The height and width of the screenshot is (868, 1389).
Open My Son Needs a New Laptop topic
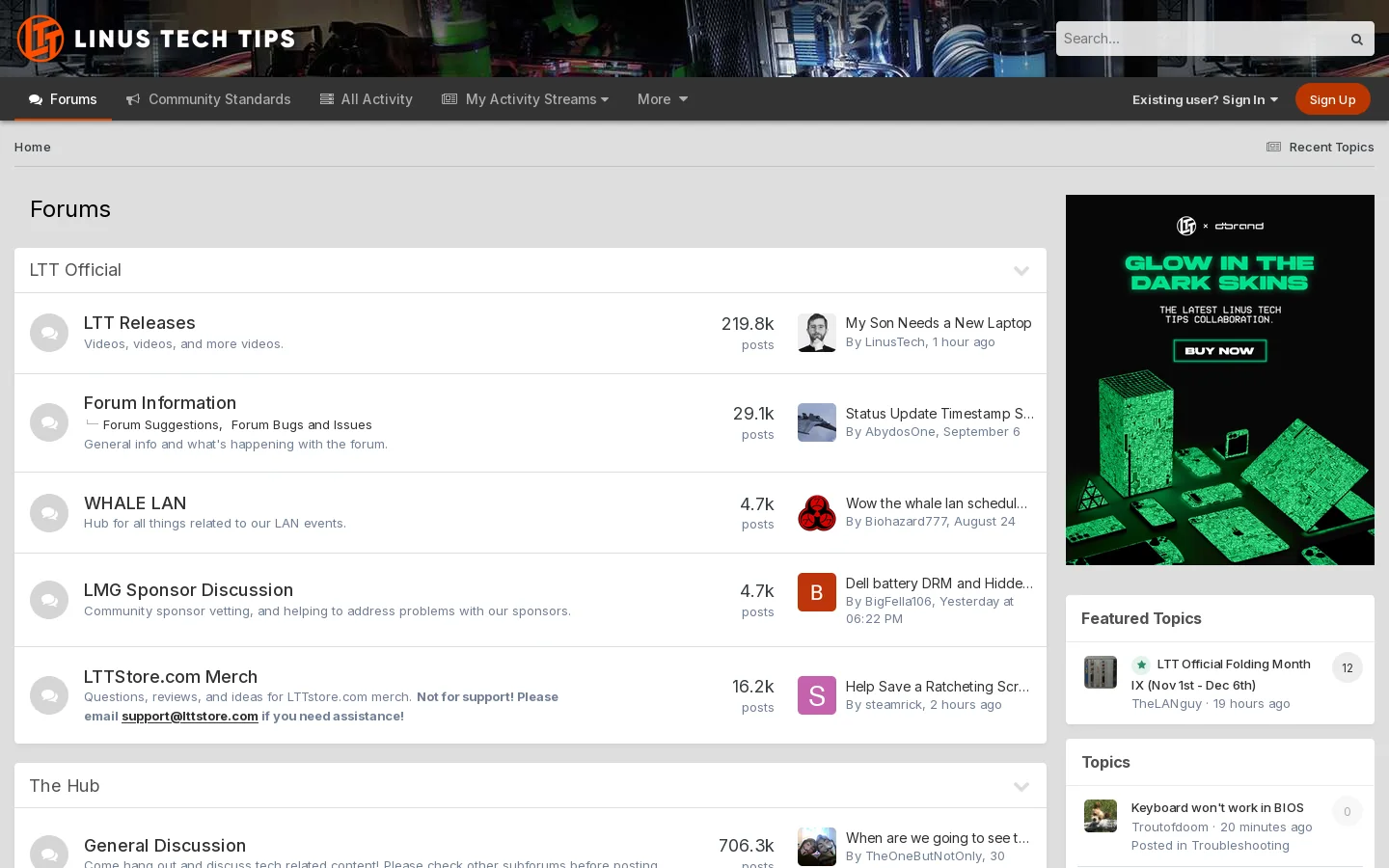939,323
